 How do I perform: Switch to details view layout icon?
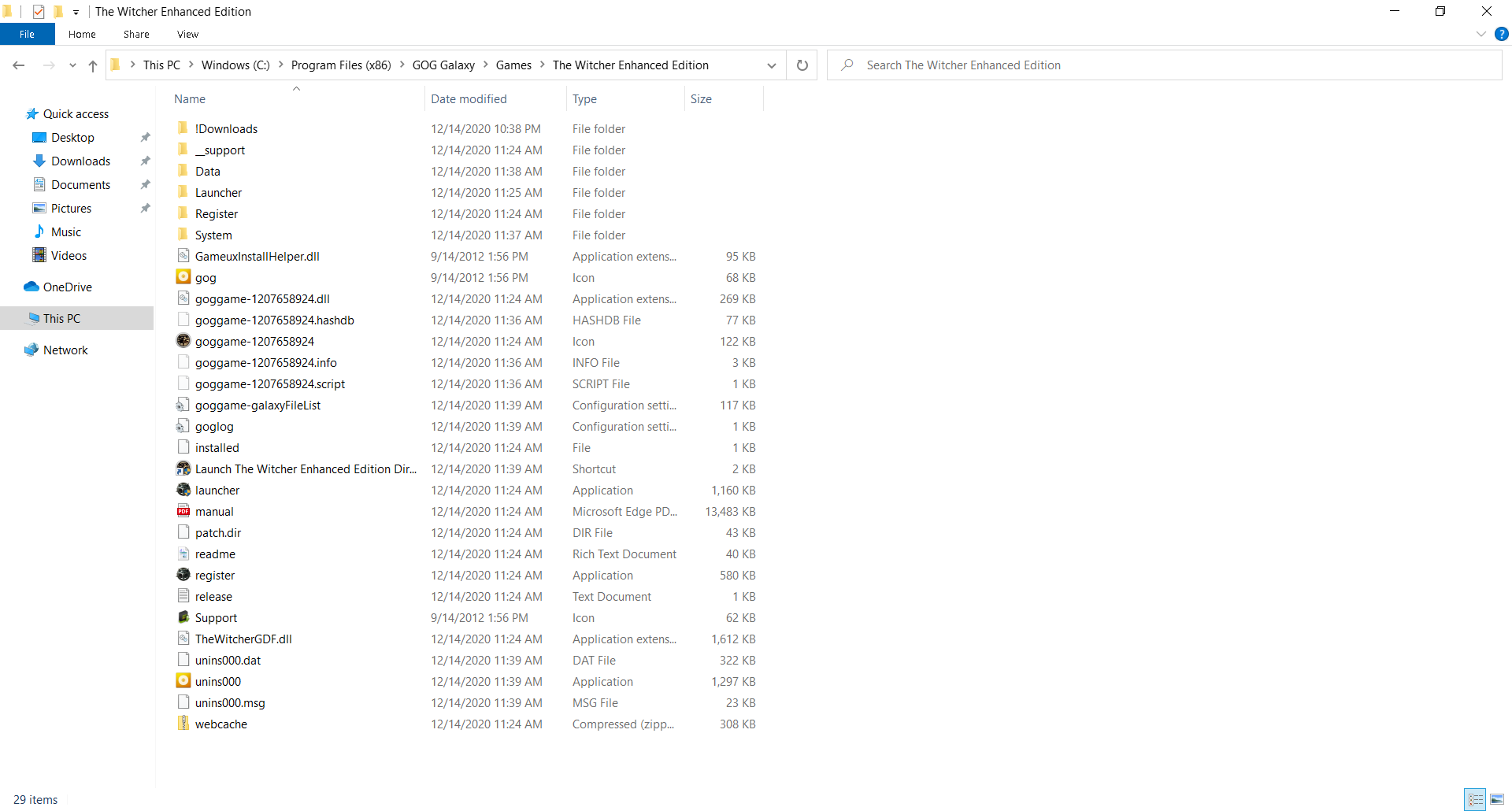point(1475,799)
